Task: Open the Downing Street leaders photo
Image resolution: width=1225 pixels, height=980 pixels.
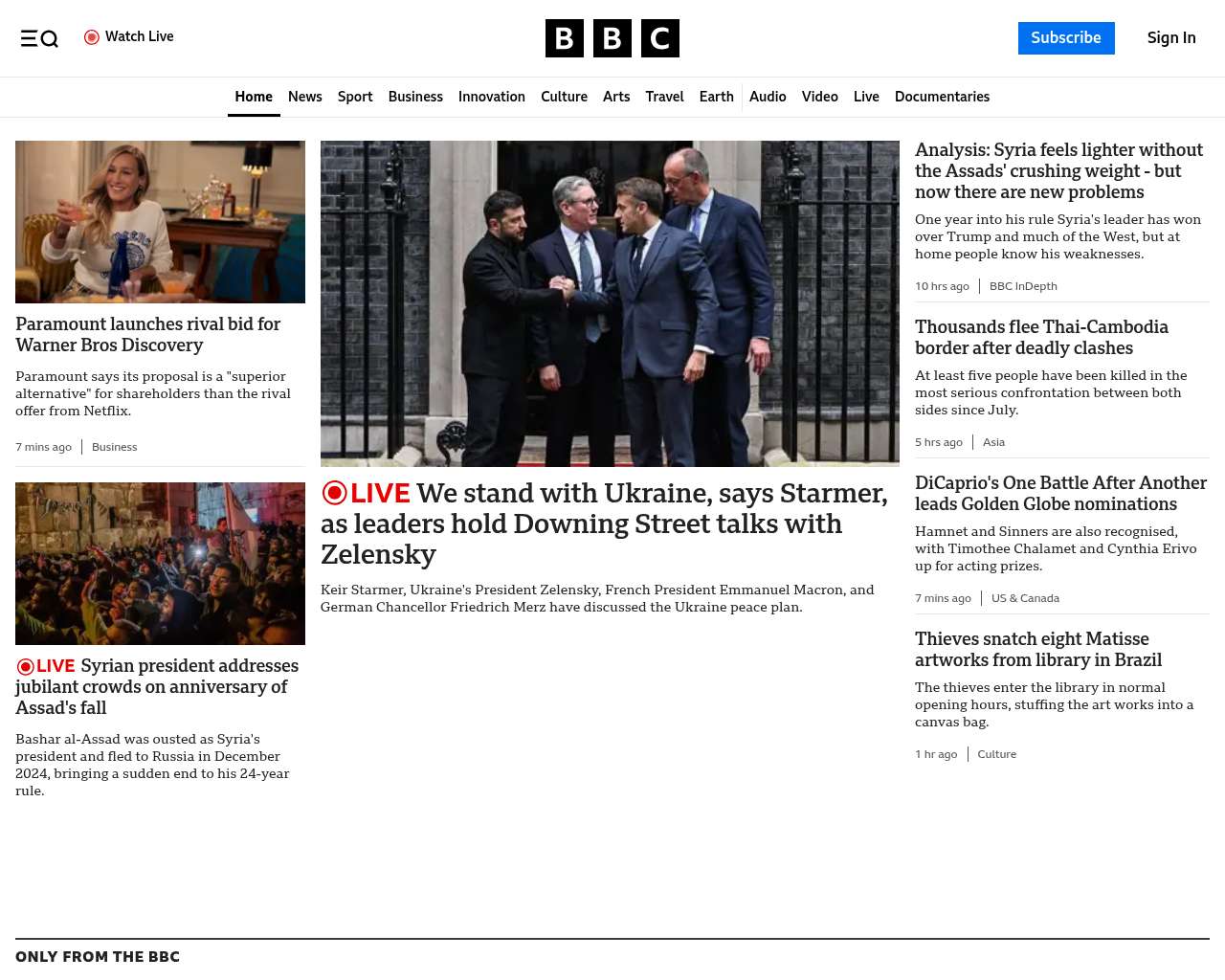Action: pos(610,303)
